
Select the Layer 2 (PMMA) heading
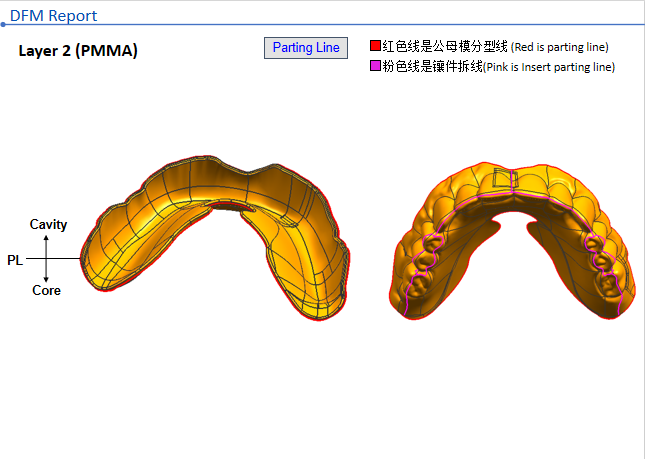click(x=78, y=50)
